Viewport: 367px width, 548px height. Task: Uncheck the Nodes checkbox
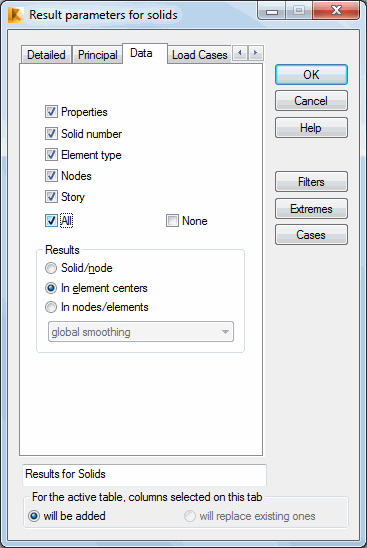point(51,175)
